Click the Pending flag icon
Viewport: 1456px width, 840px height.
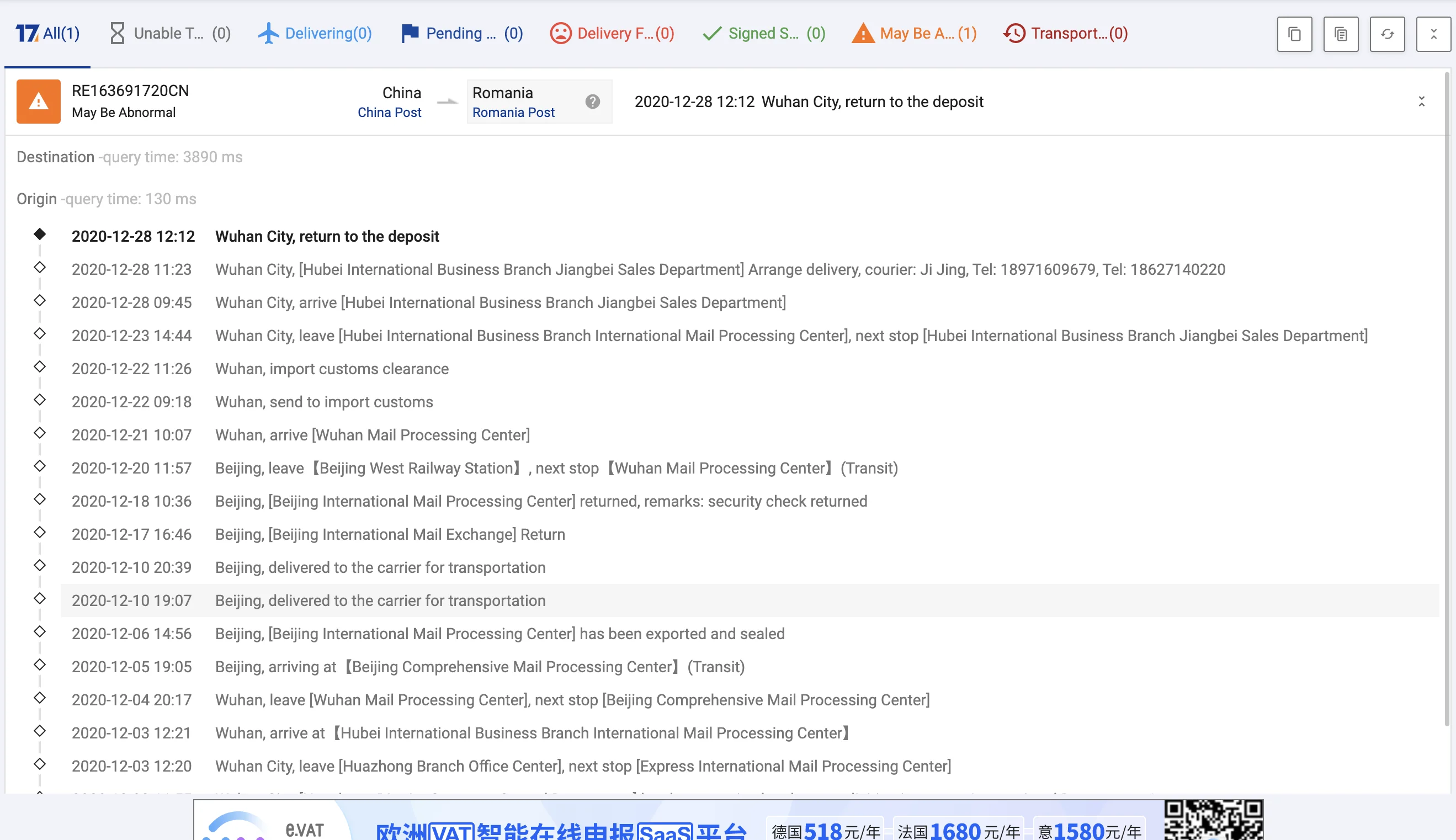click(409, 34)
